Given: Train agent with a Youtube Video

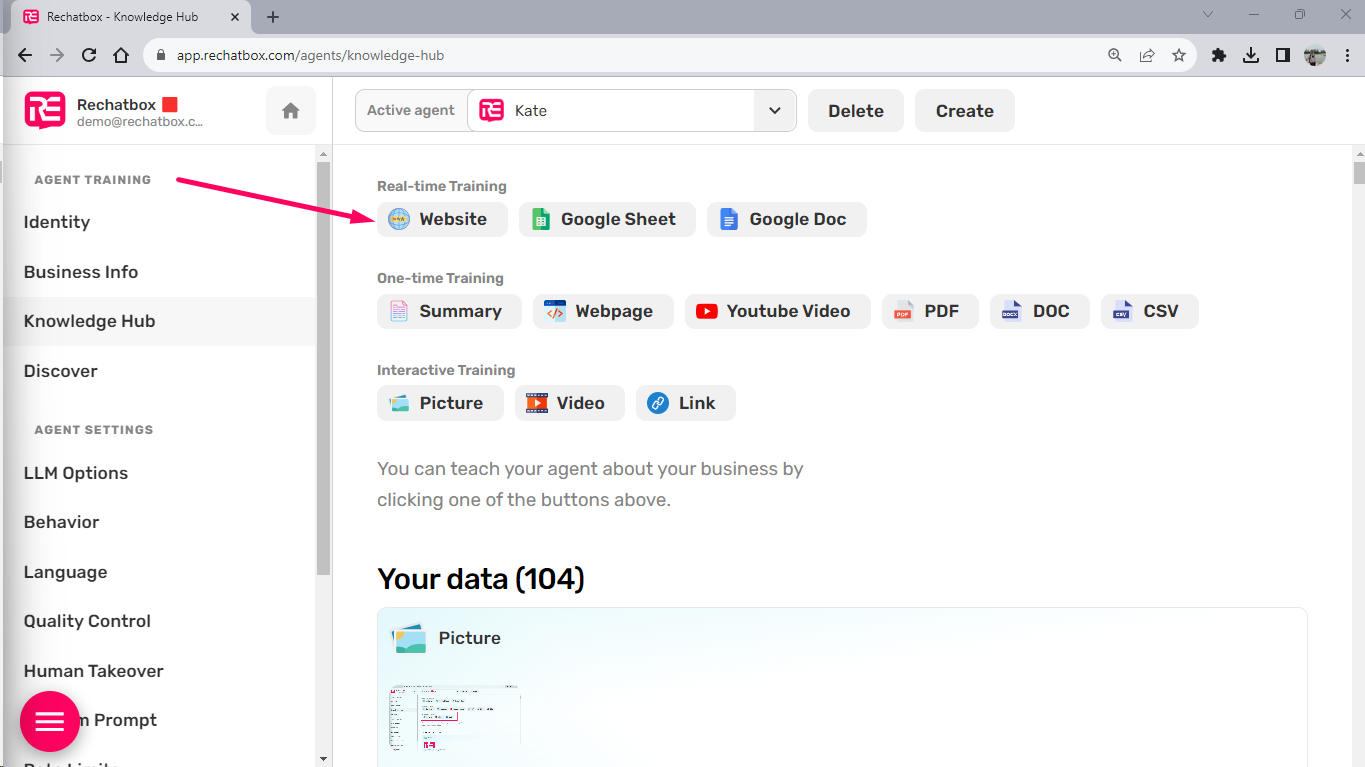Looking at the screenshot, I should pyautogui.click(x=778, y=311).
